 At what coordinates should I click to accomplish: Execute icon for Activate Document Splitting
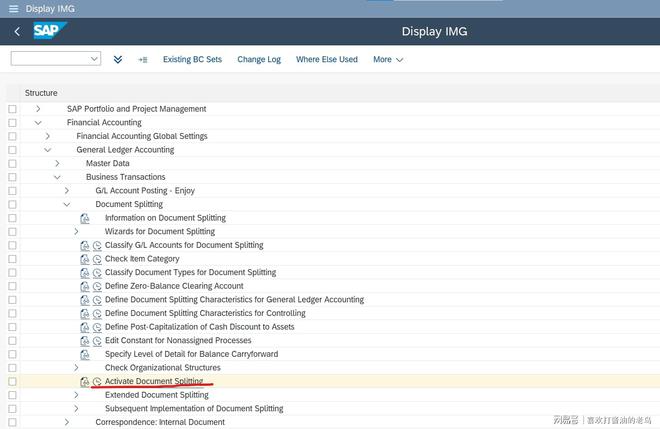(x=97, y=381)
